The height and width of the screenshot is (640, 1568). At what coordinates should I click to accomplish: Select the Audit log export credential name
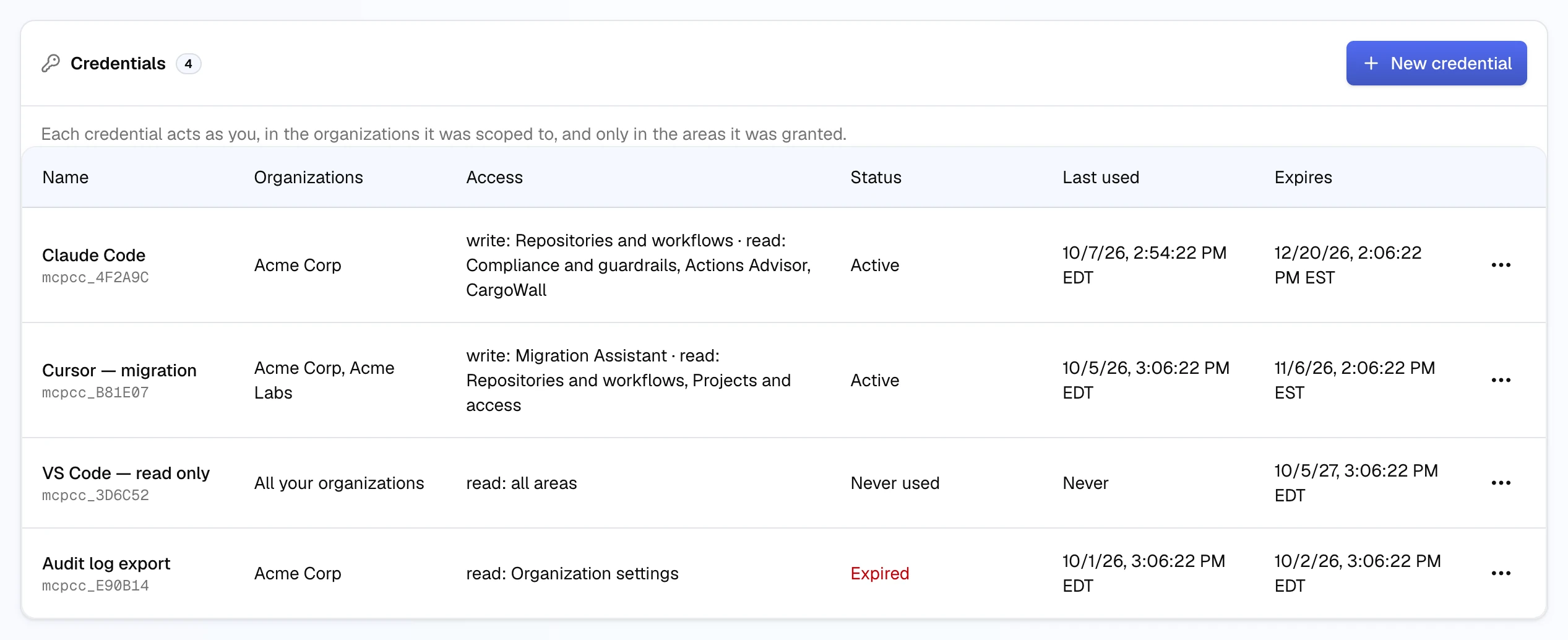(106, 563)
